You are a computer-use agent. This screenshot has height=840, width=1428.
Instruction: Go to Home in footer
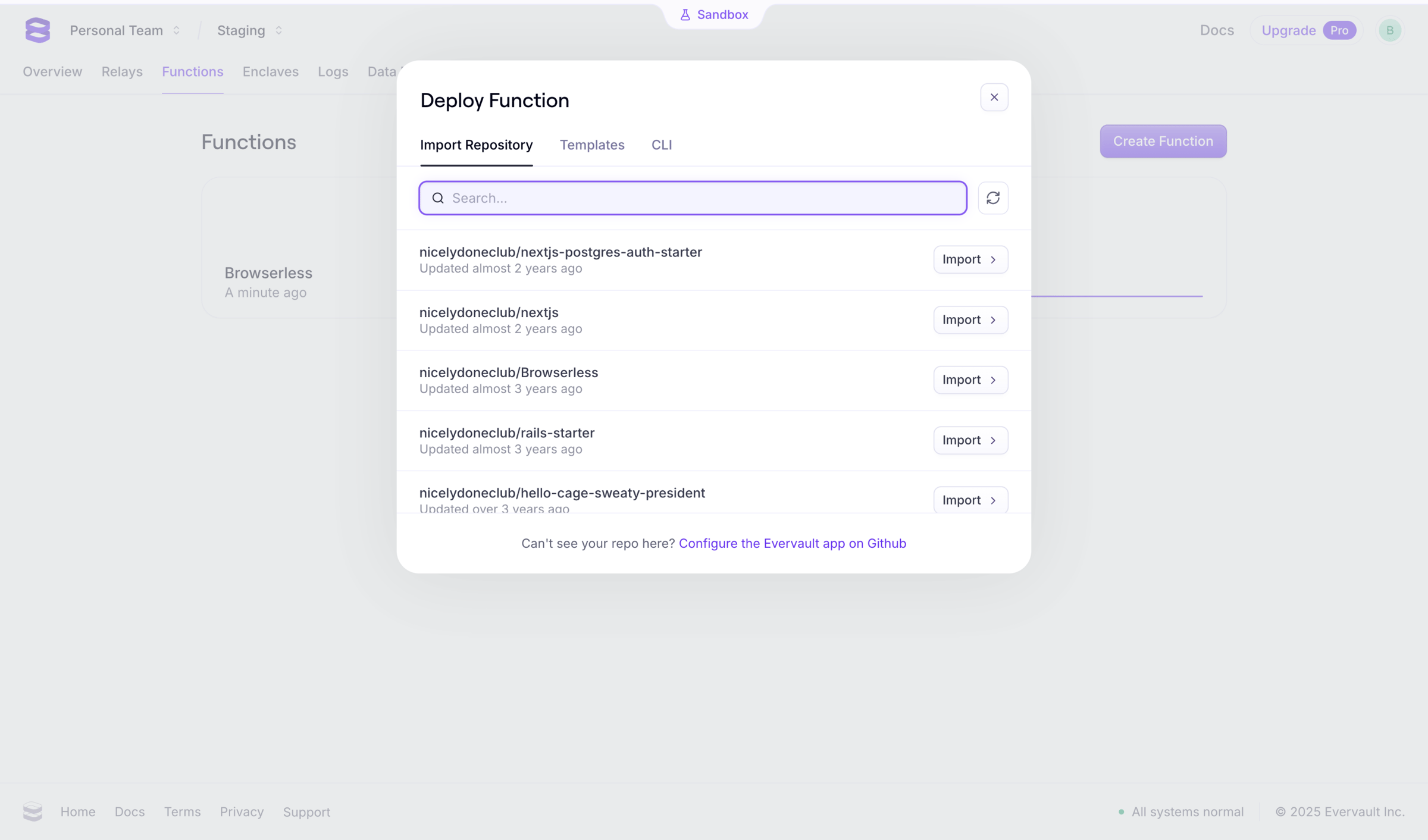78,812
